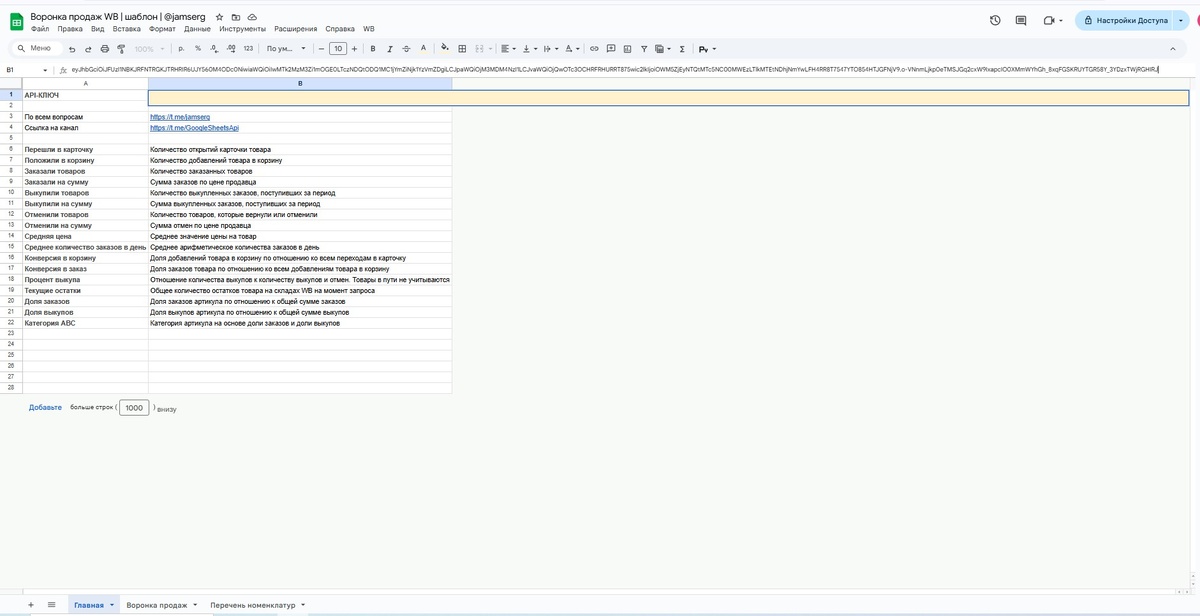This screenshot has width=1200, height=616.
Task: Open fill color picker
Action: coord(445,48)
